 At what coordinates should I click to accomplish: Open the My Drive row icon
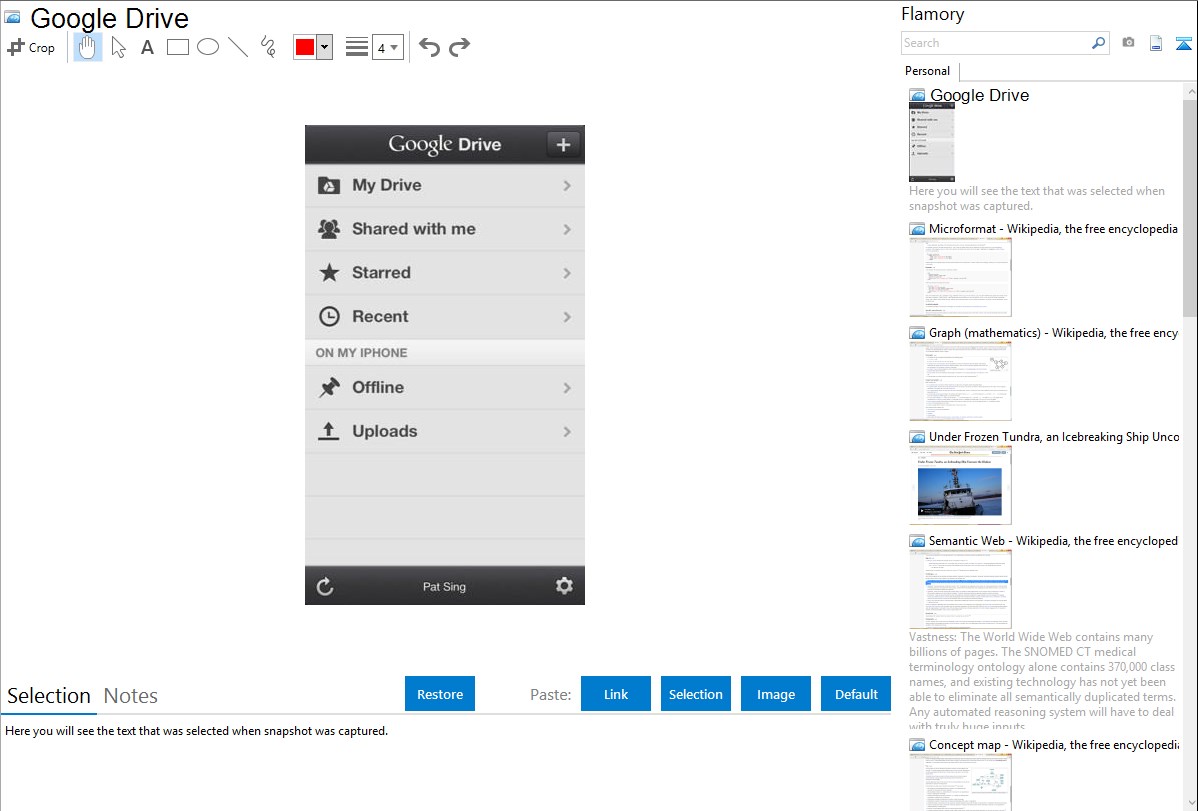pyautogui.click(x=329, y=185)
